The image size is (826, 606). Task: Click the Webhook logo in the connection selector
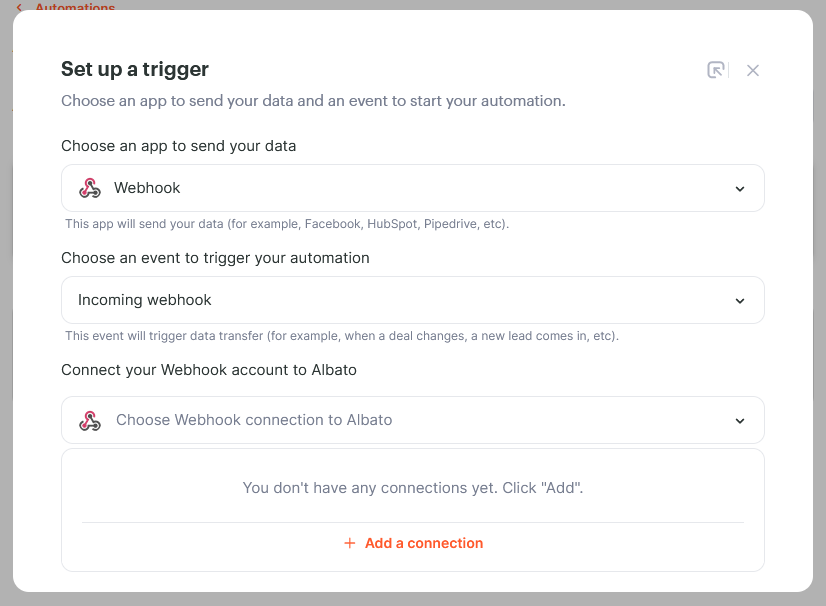point(90,420)
